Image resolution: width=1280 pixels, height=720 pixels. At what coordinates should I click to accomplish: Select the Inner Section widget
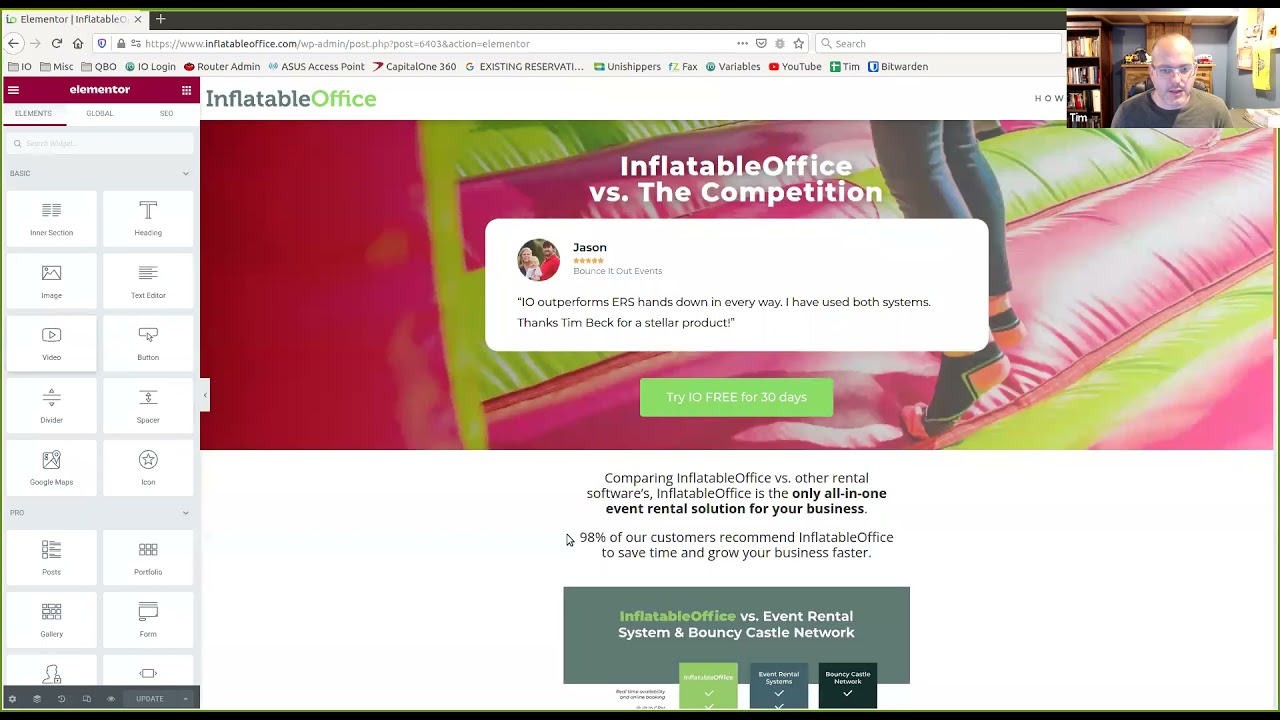pos(51,219)
